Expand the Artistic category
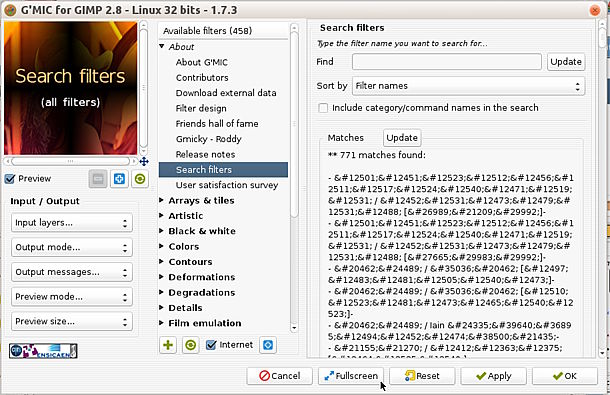The image size is (610, 395). pos(161,215)
